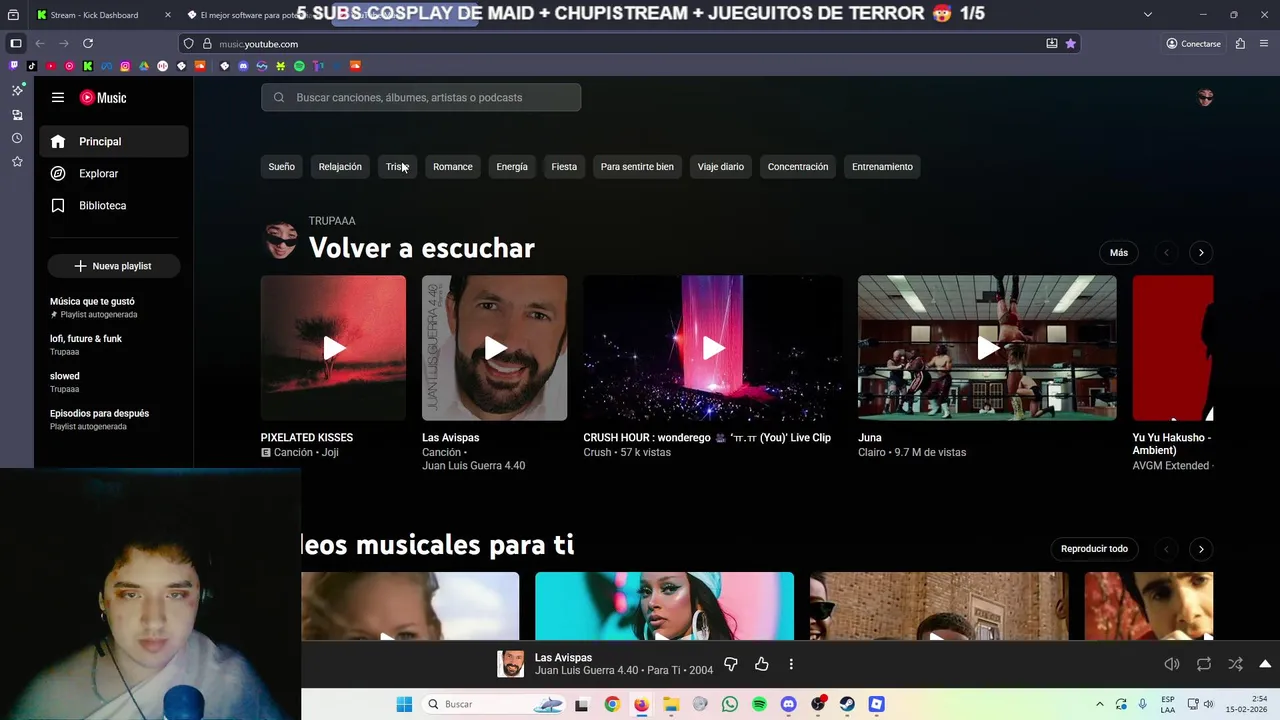Image resolution: width=1280 pixels, height=720 pixels.
Task: Select the Para sentirte bien chip
Action: pos(637,167)
